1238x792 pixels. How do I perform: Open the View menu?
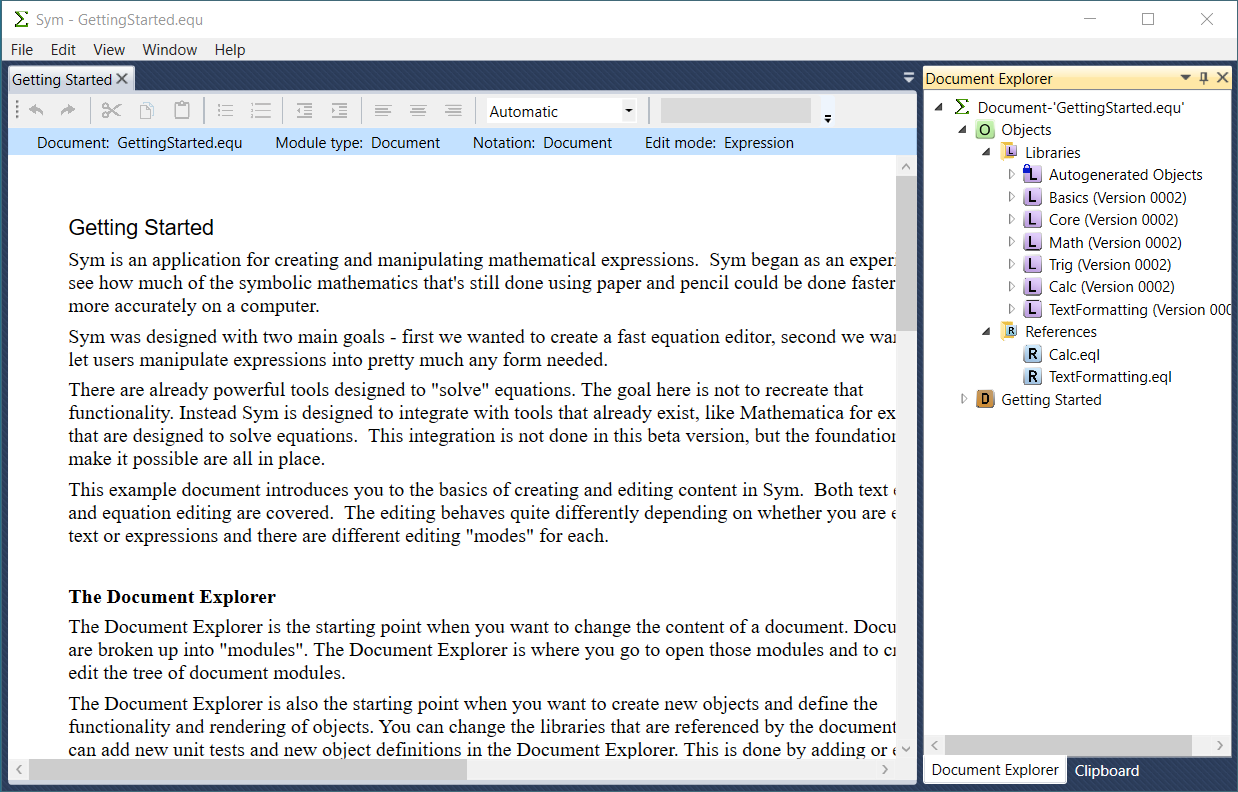(x=109, y=50)
